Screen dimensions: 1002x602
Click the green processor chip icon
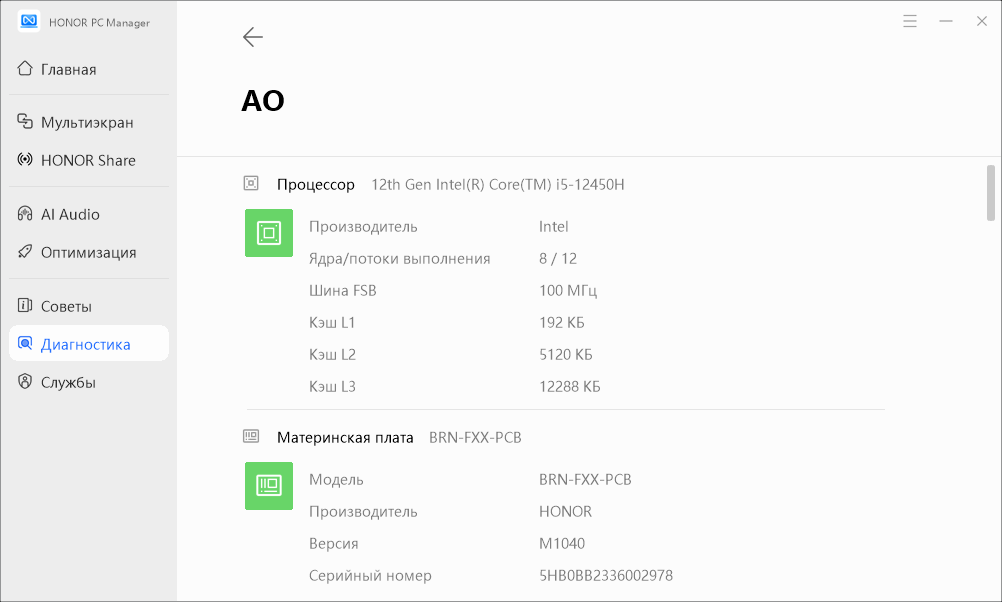point(269,233)
